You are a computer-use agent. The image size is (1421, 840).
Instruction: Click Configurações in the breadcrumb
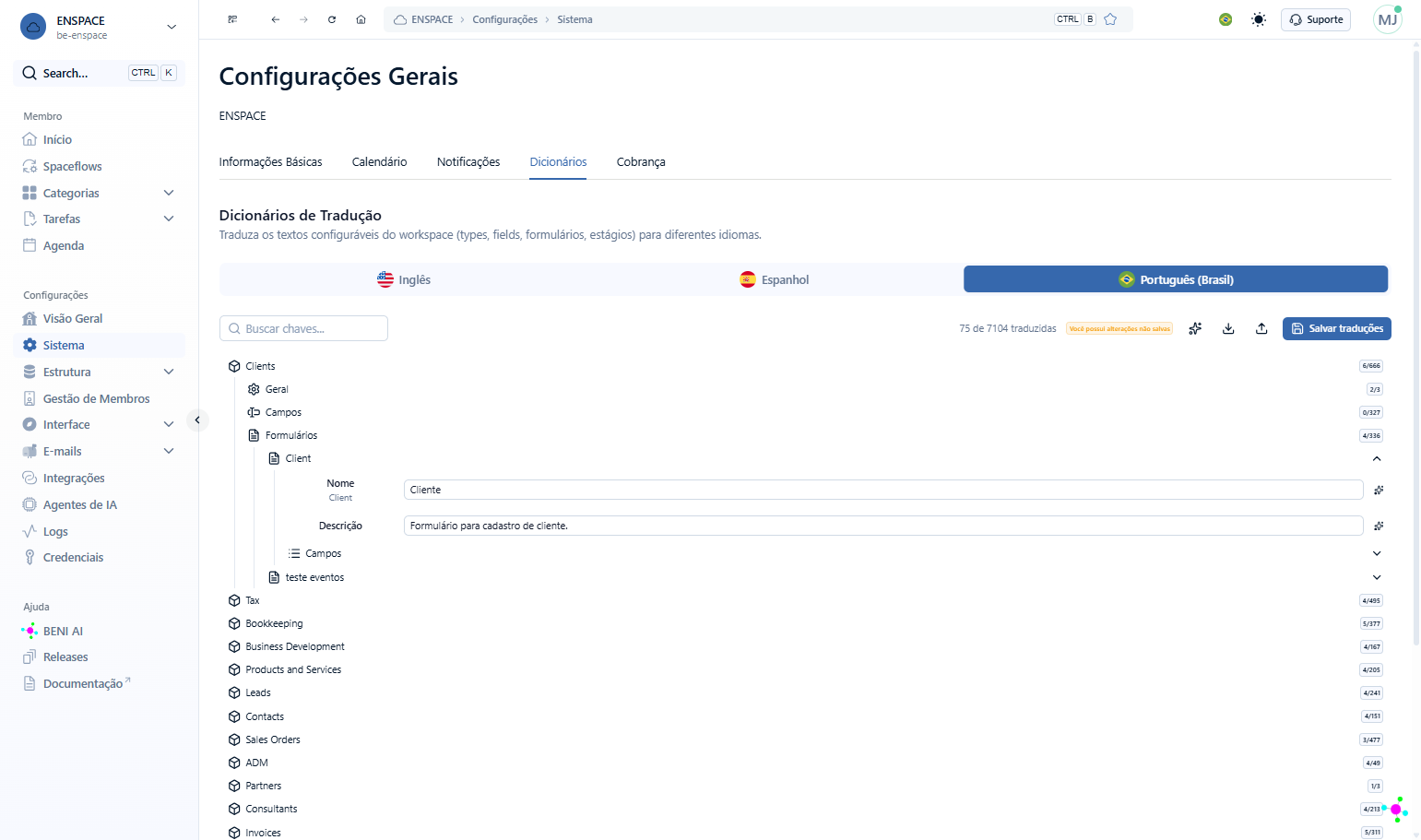pos(504,19)
